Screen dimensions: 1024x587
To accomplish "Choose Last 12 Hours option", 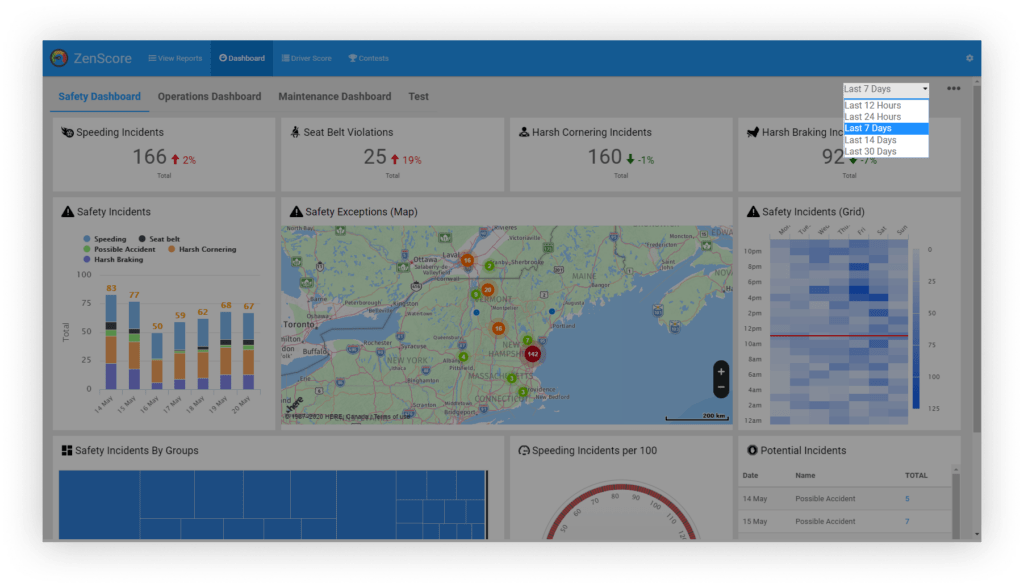I will (886, 105).
